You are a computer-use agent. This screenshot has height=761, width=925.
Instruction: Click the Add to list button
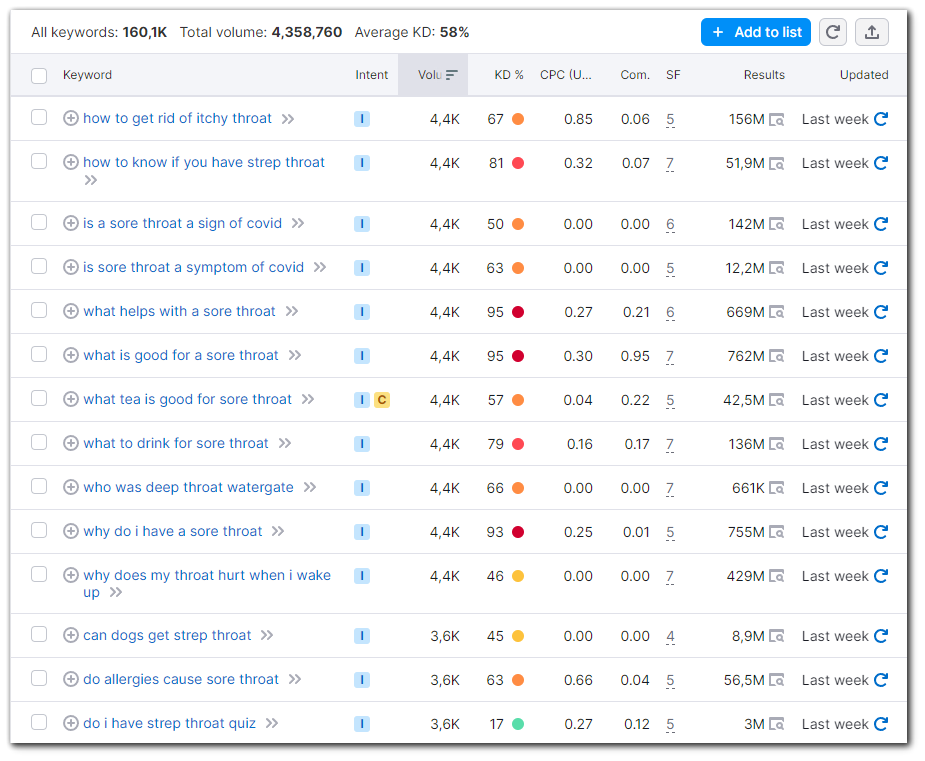[x=756, y=32]
